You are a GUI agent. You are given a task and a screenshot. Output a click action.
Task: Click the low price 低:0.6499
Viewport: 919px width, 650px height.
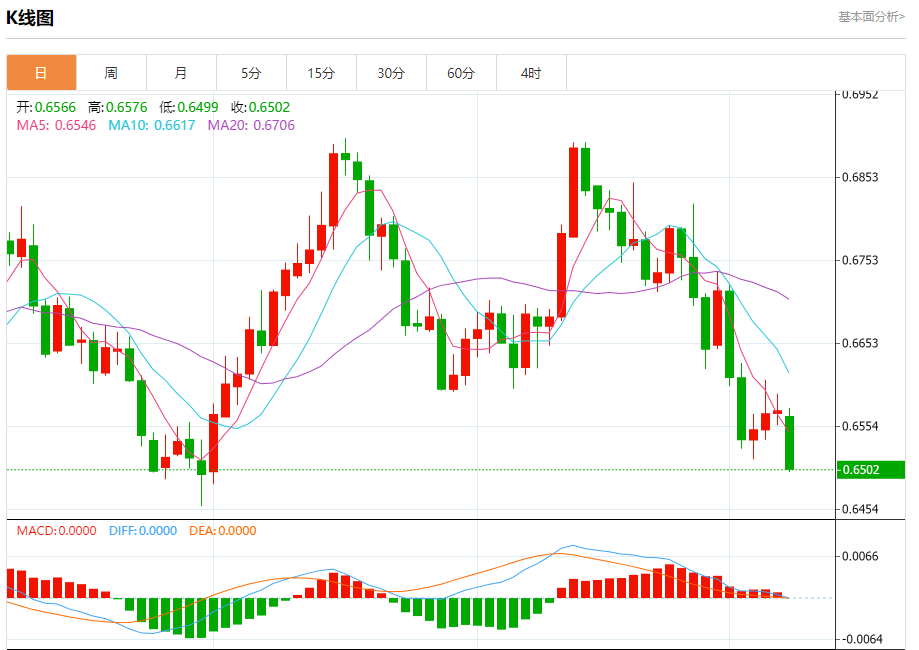coord(189,107)
